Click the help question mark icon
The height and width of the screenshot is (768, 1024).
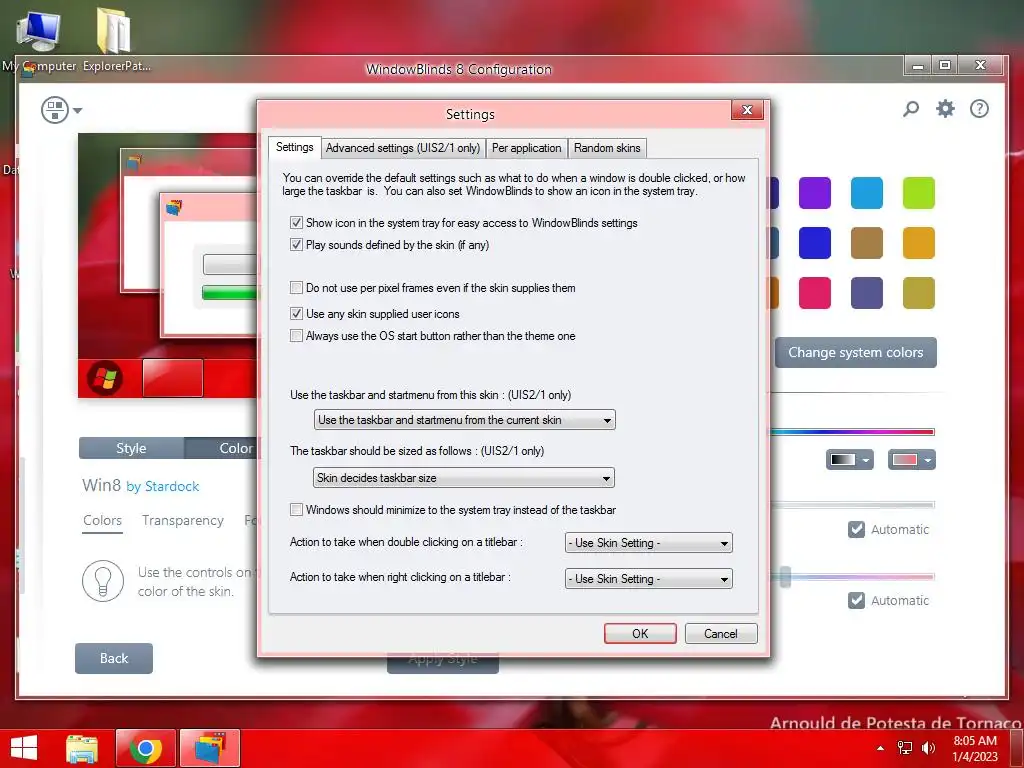[979, 108]
